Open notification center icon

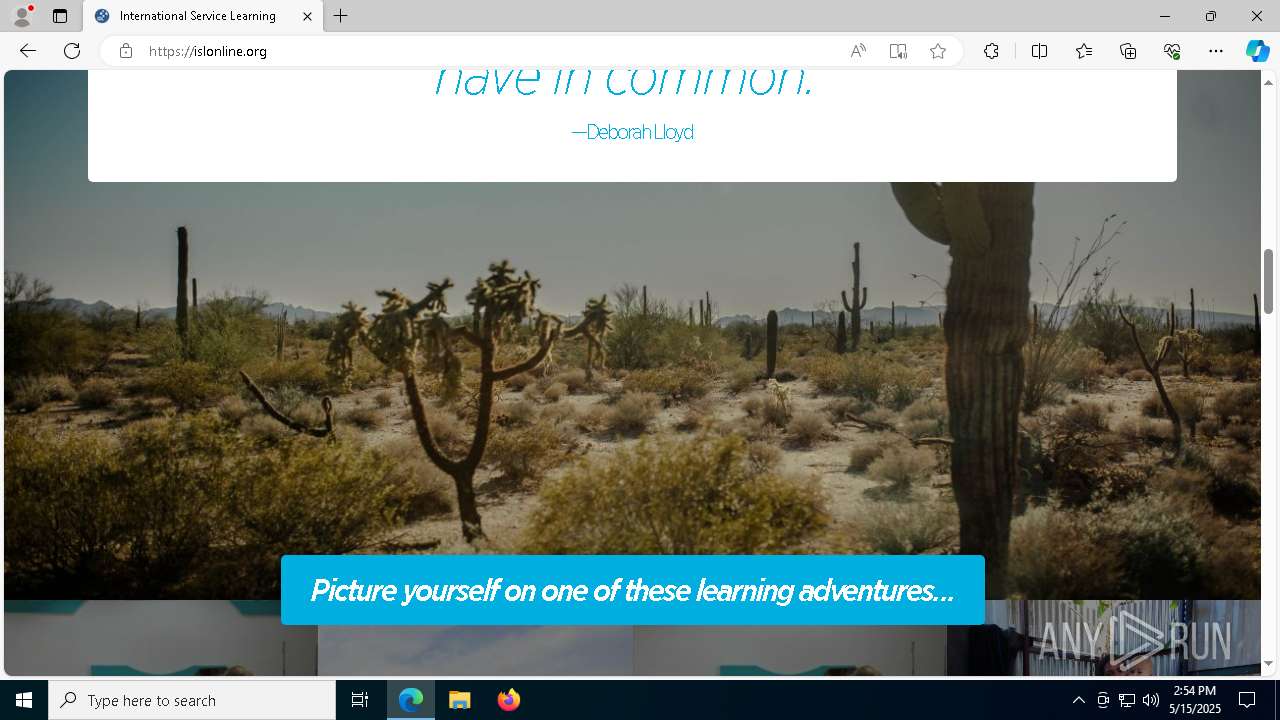coord(1247,700)
